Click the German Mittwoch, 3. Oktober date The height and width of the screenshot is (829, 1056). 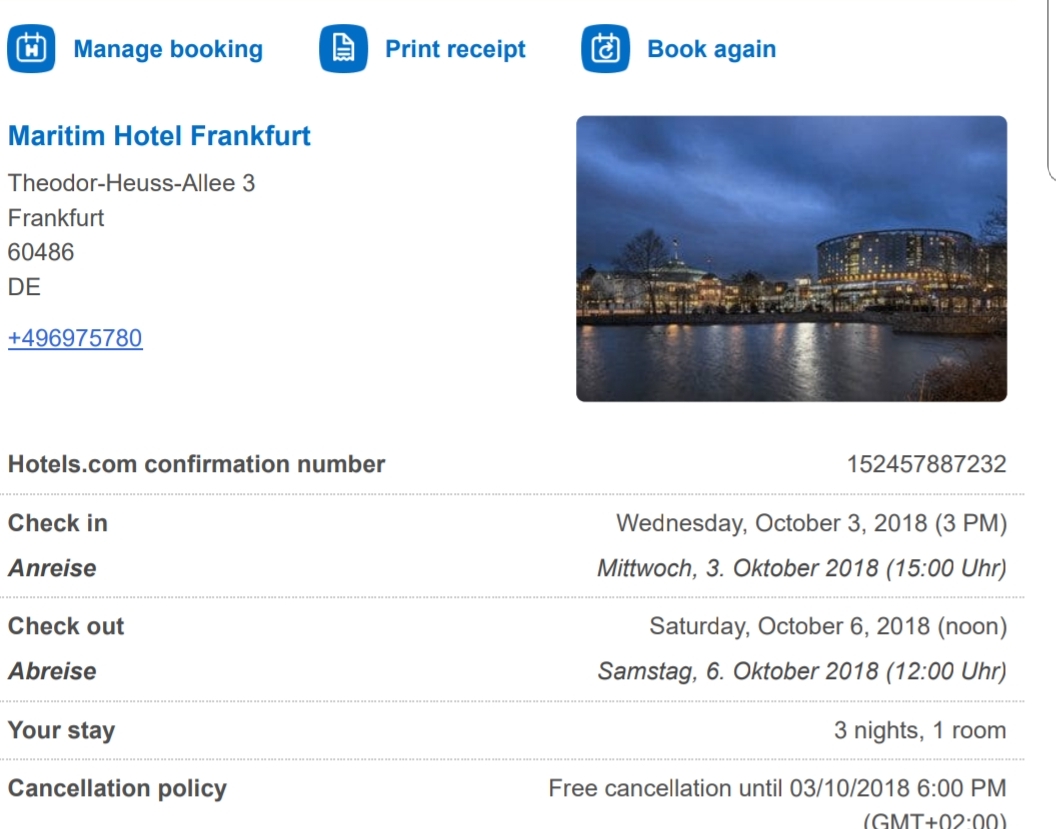click(801, 568)
